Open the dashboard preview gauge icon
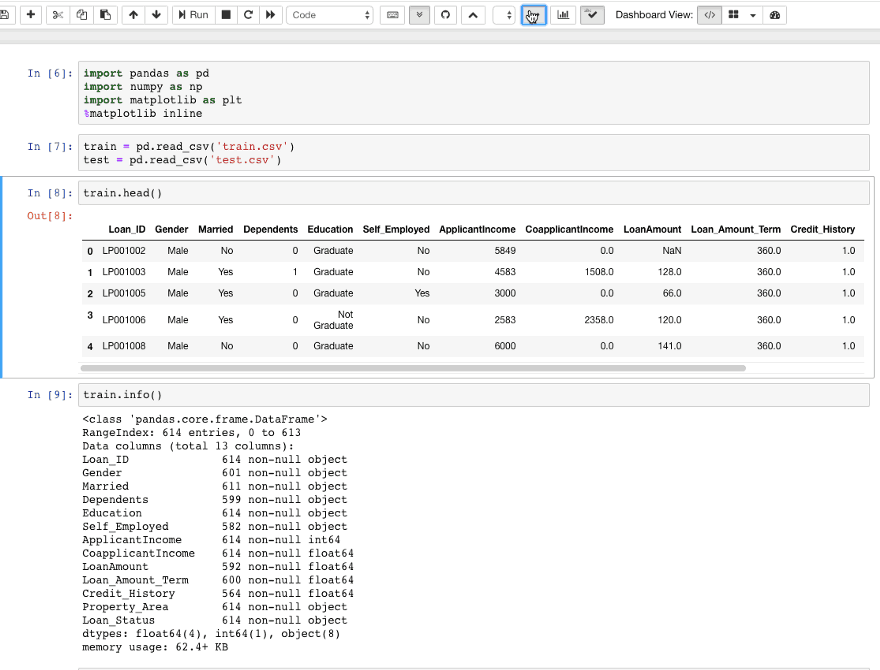This screenshot has height=670, width=880. coord(775,15)
